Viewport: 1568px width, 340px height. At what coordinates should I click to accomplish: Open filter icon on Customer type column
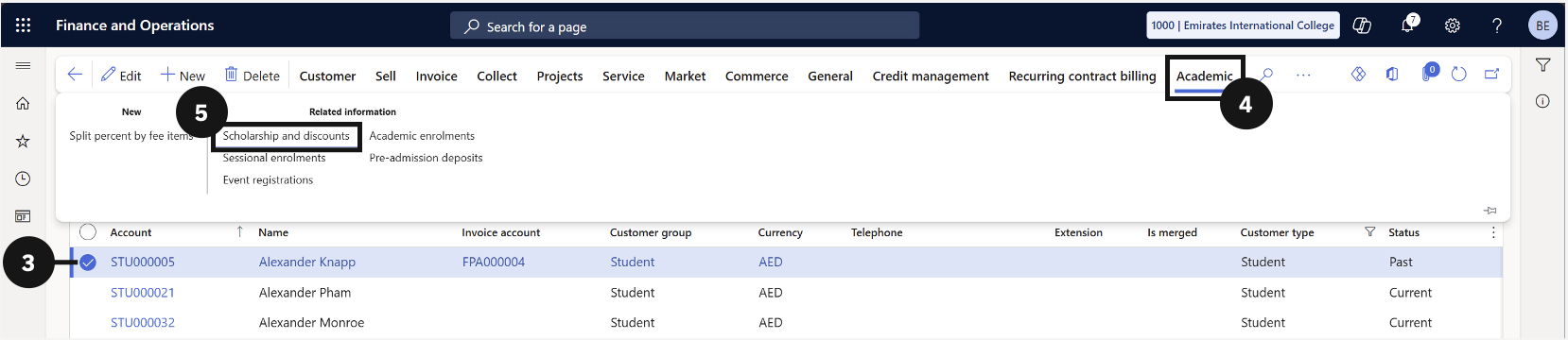point(1369,232)
